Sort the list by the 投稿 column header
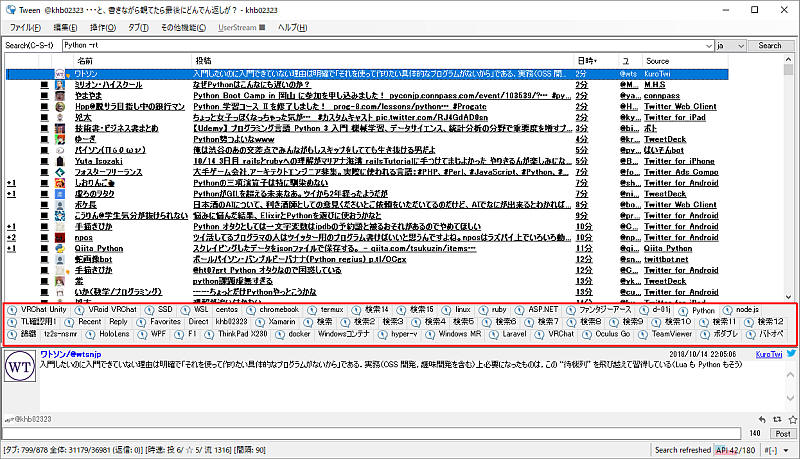This screenshot has height=459, width=800. pos(383,61)
